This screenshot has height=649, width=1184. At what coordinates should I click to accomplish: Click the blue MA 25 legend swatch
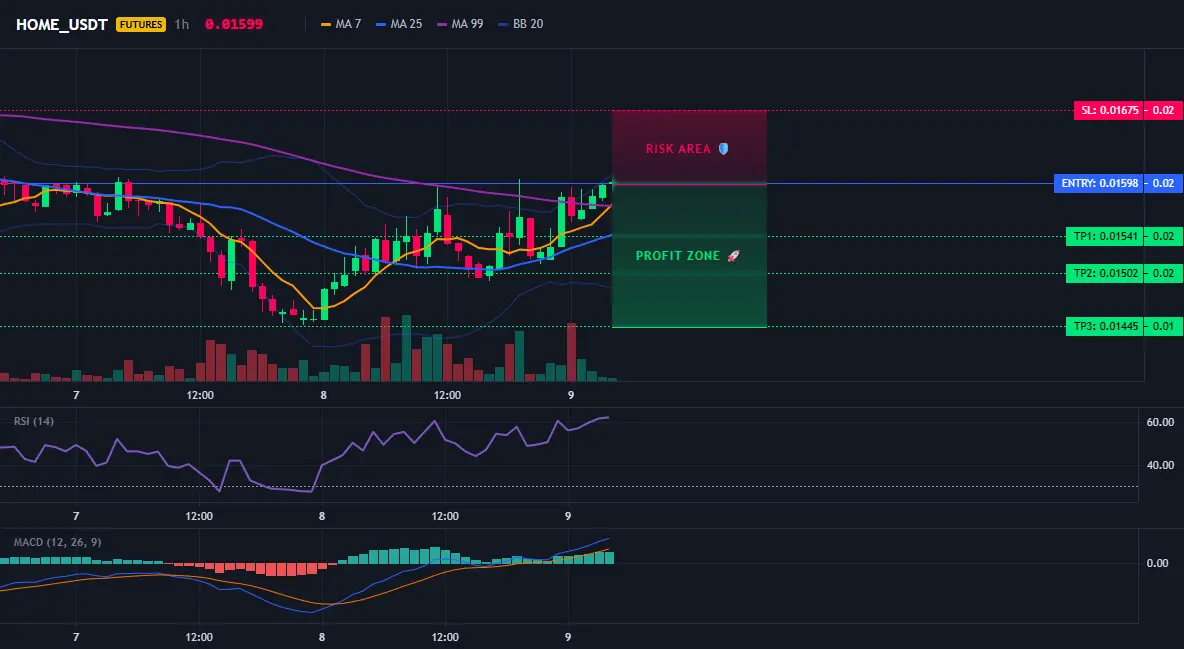tap(381, 24)
